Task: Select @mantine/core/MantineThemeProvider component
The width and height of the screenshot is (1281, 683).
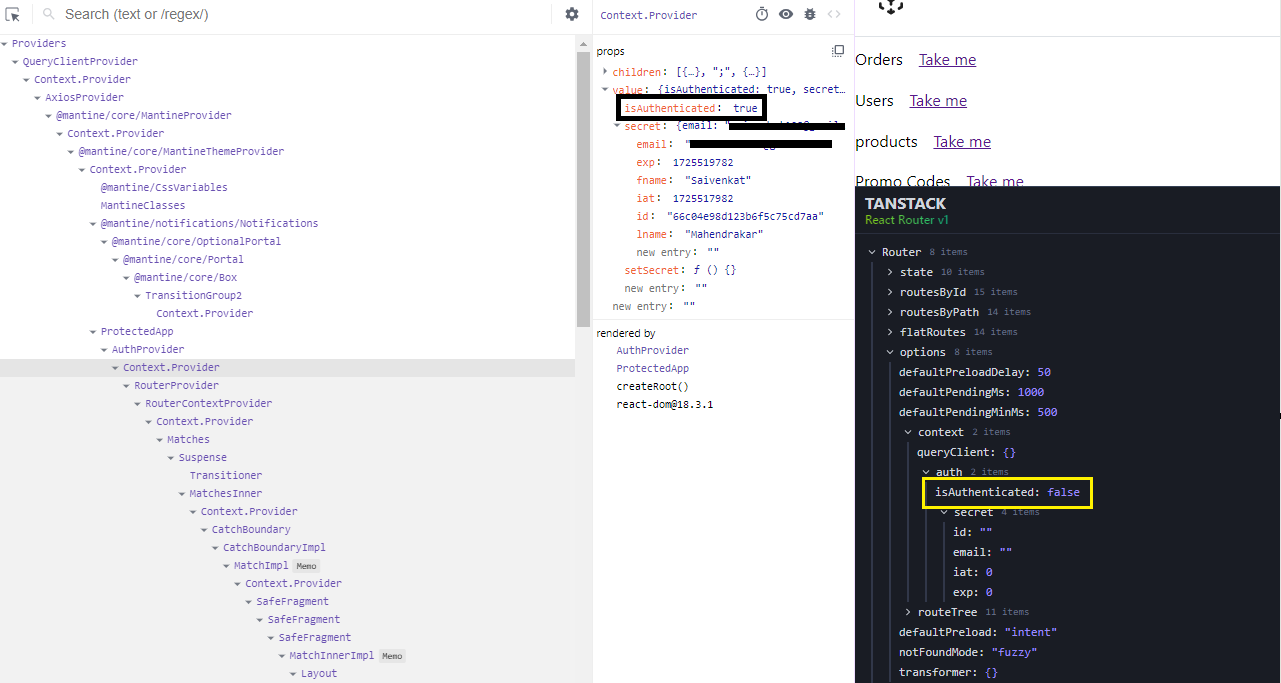Action: [181, 152]
